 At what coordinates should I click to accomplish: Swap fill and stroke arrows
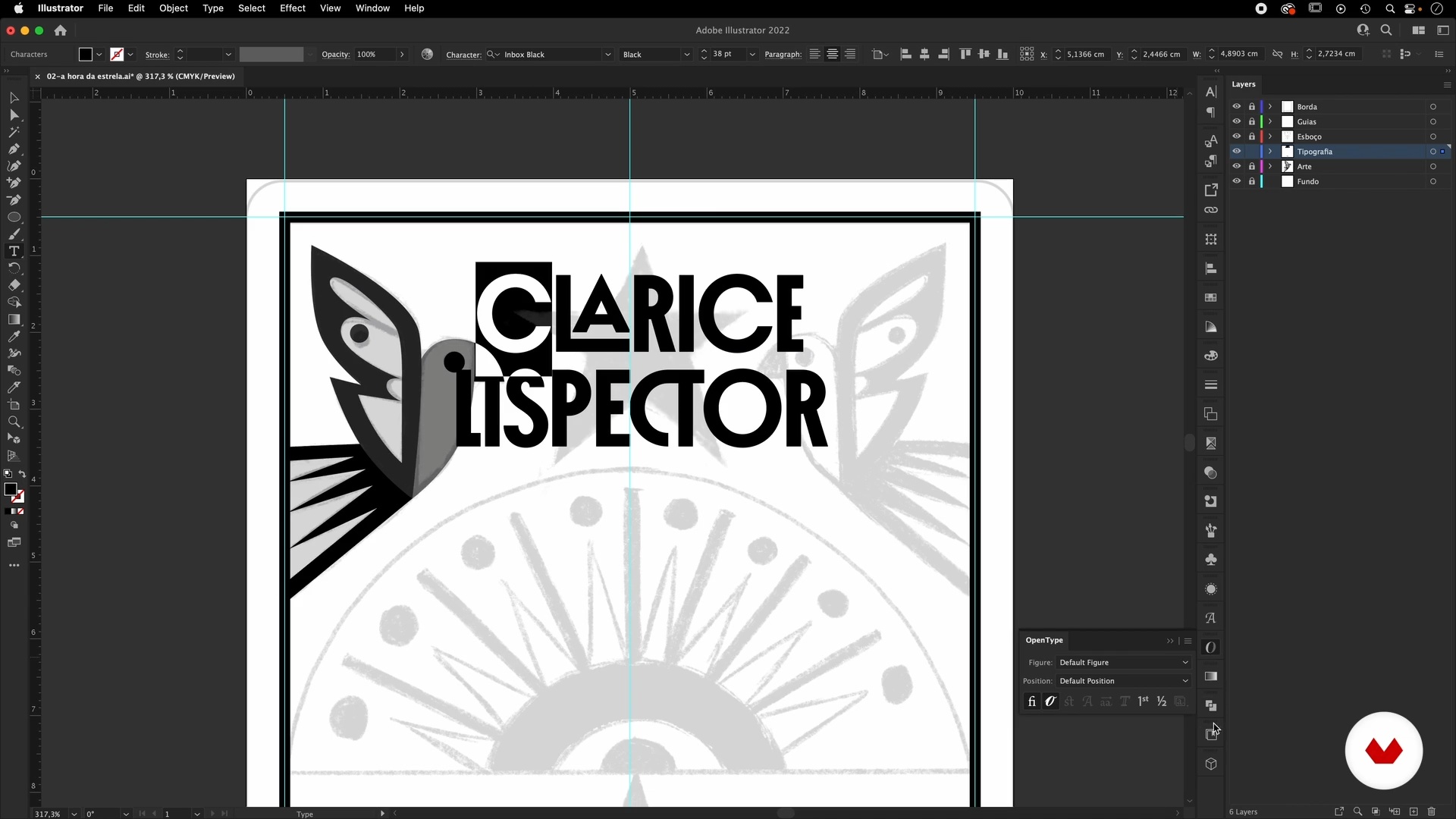tap(22, 474)
